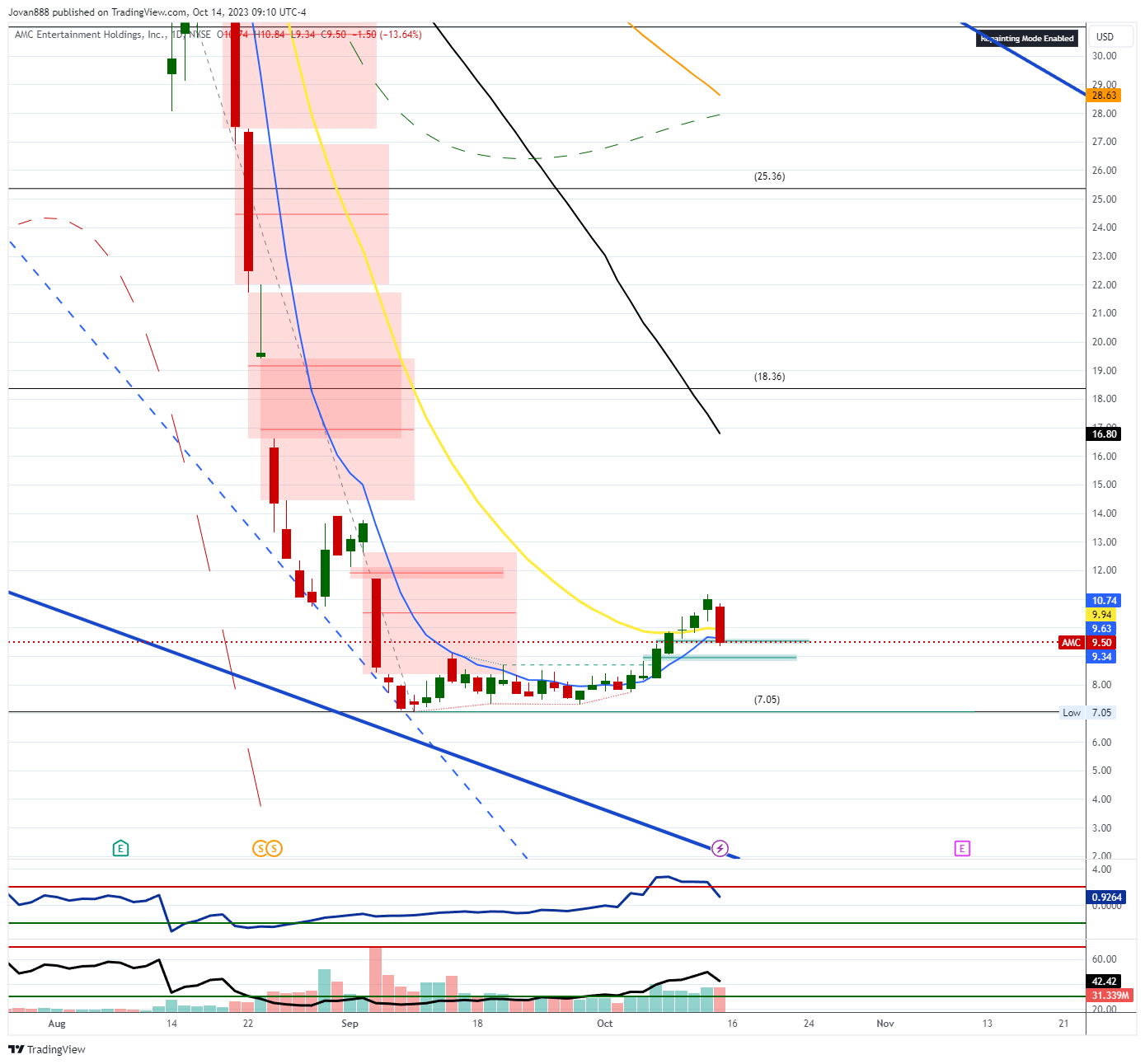Click the 31.339M volume label
This screenshot has width=1145, height=1064.
[1110, 996]
